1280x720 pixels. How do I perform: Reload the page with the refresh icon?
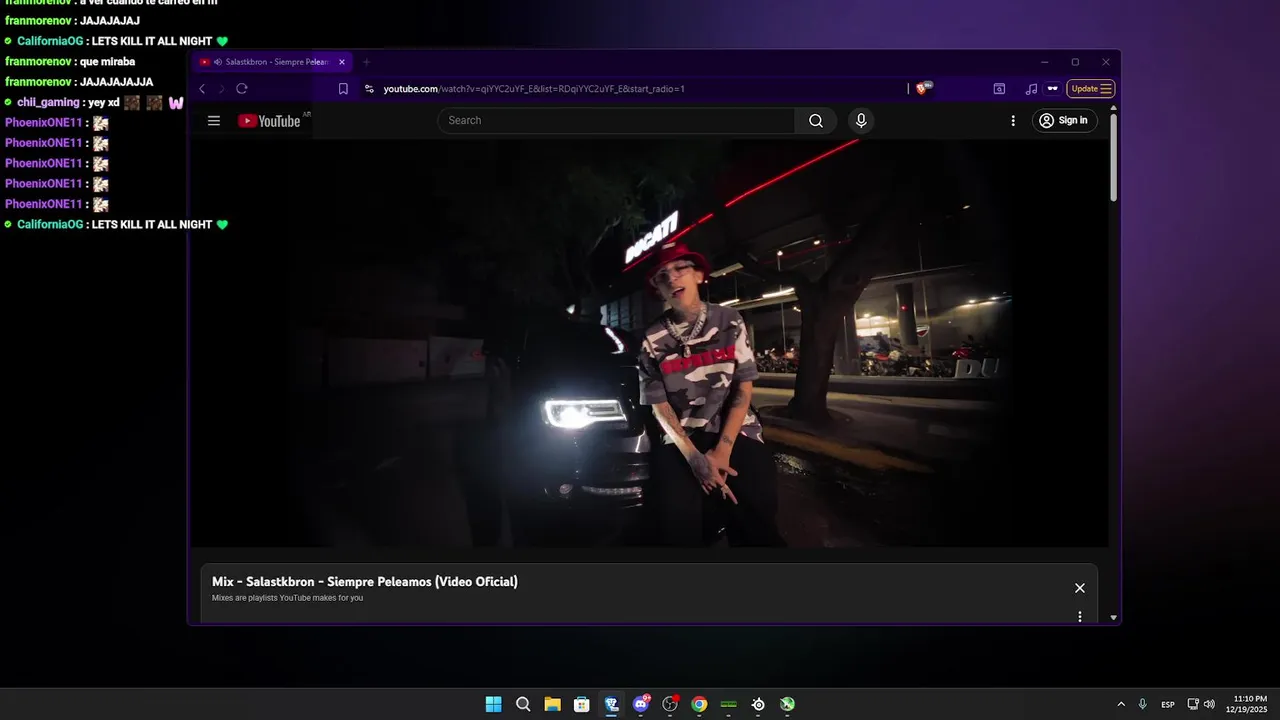click(x=242, y=89)
